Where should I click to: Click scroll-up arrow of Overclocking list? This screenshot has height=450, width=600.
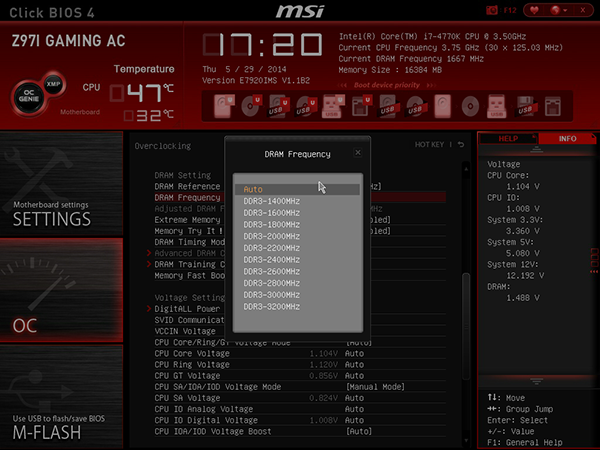tap(466, 168)
